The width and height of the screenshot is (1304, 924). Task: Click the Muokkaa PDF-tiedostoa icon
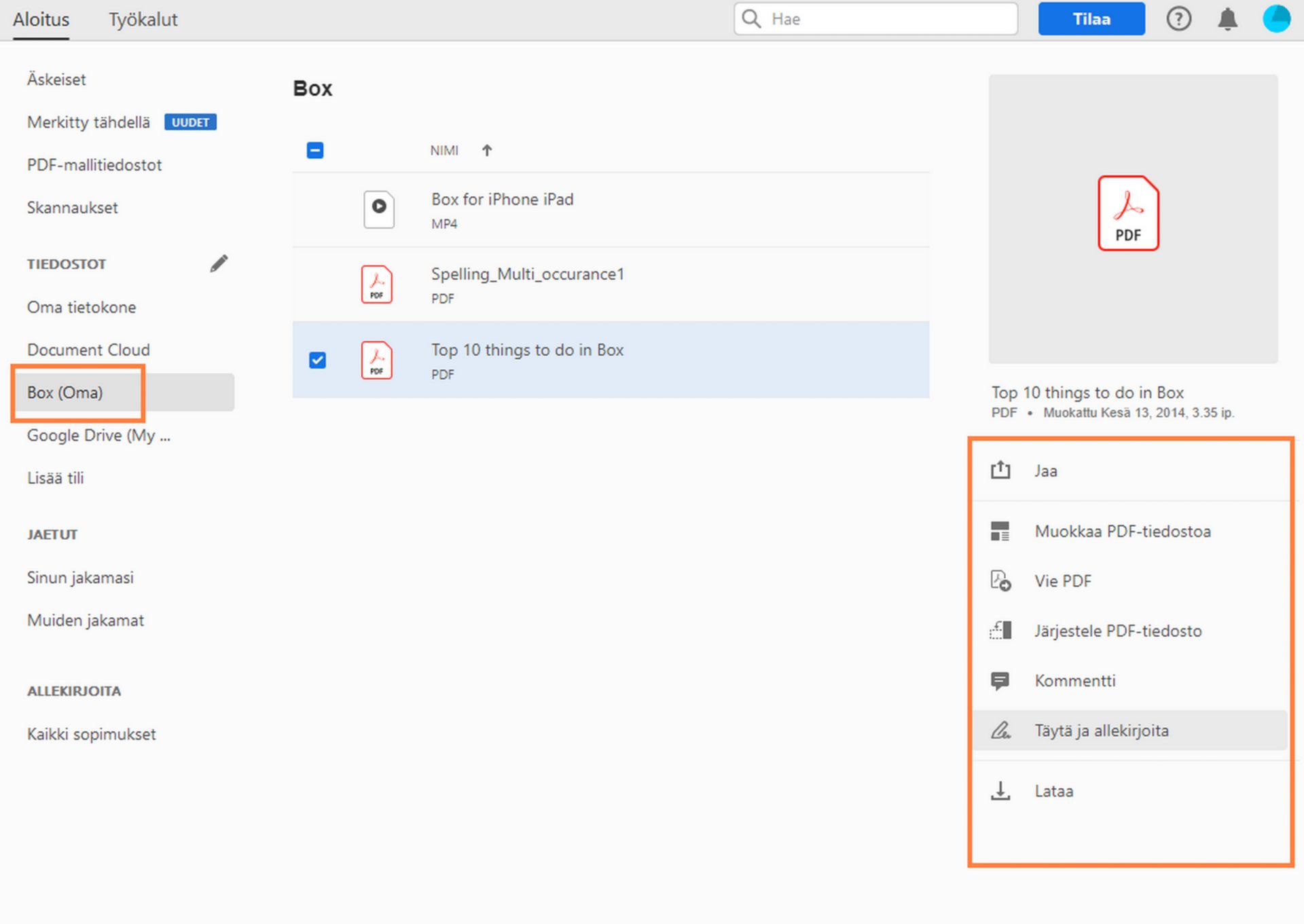[x=1000, y=531]
